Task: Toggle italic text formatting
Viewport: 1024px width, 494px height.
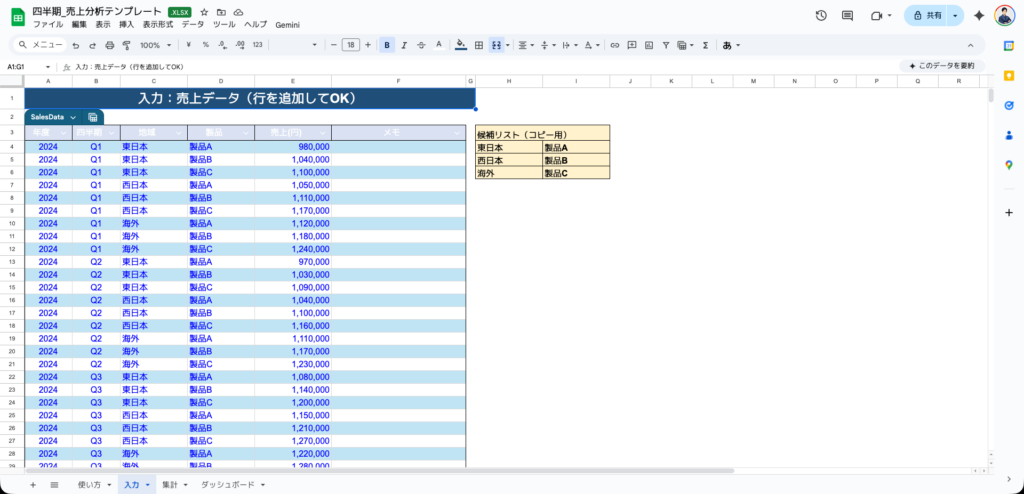Action: click(404, 45)
